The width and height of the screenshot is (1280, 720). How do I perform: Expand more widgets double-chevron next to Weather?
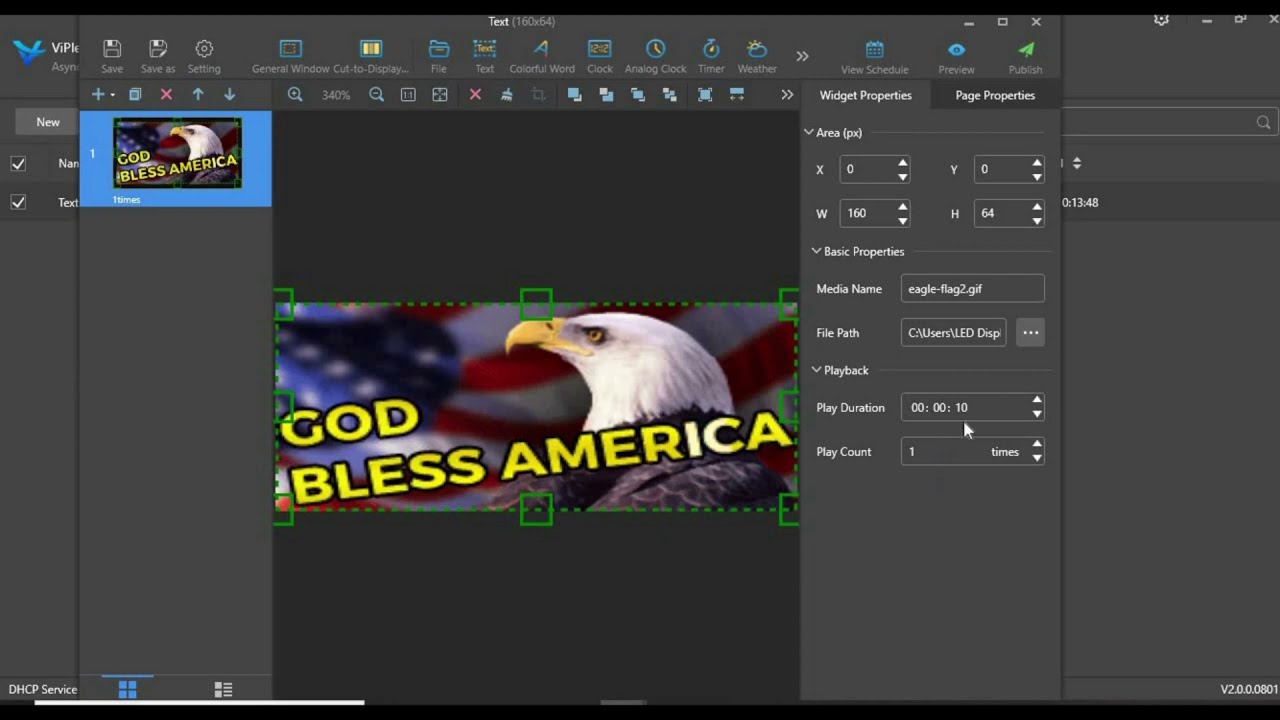pyautogui.click(x=802, y=56)
